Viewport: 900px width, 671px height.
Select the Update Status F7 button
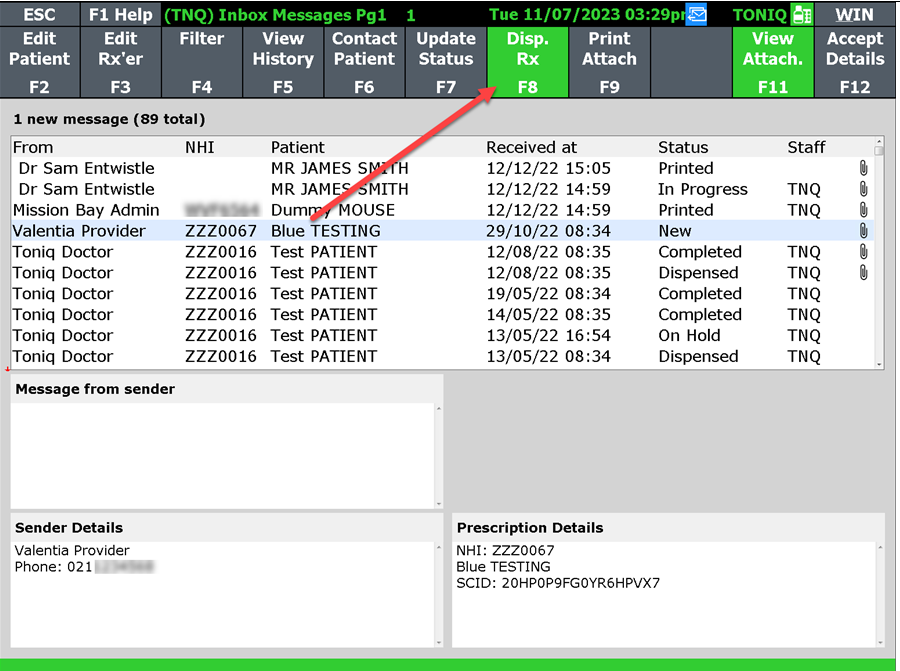tap(446, 62)
